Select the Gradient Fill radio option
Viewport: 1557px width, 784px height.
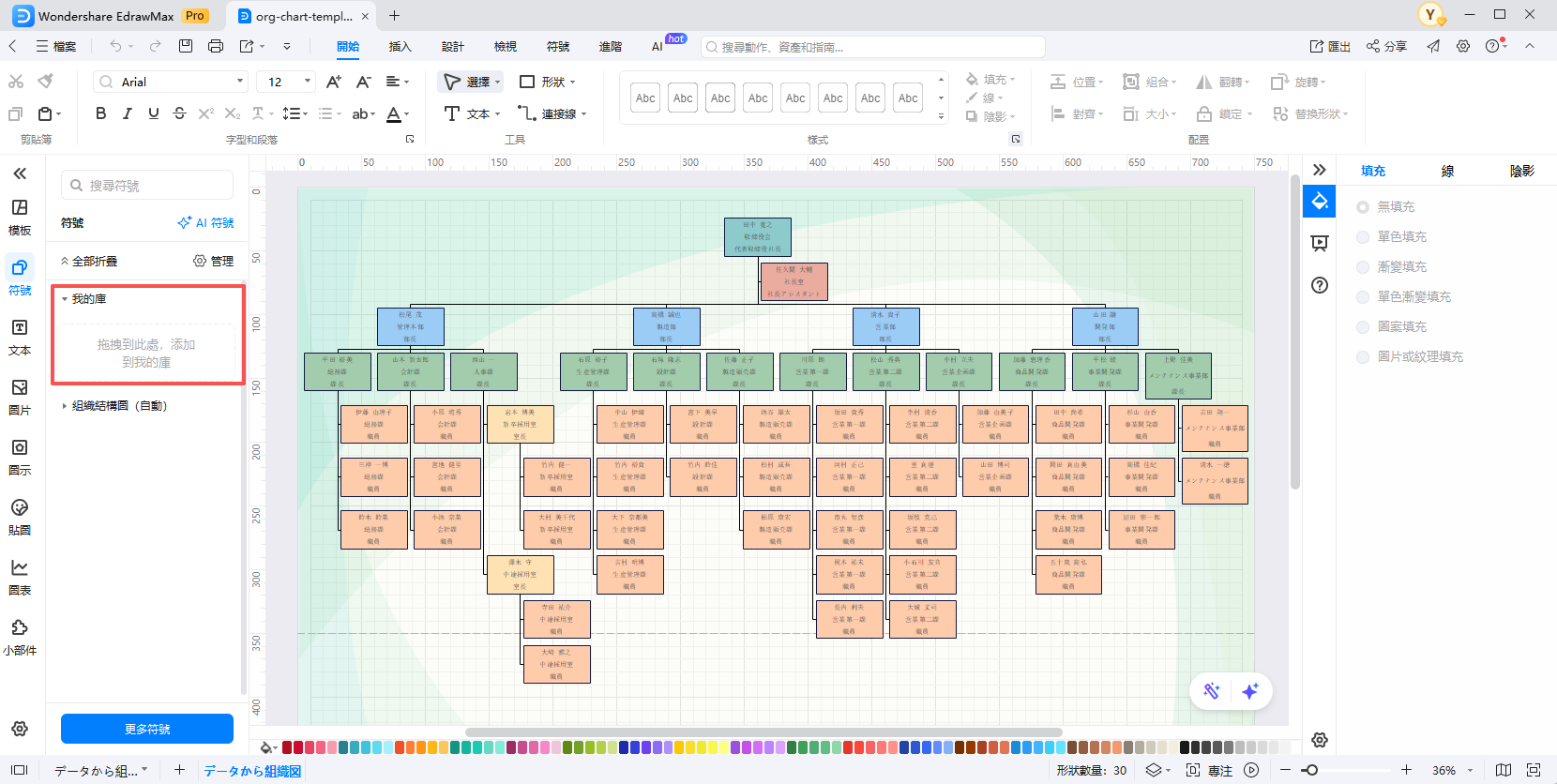tap(1363, 267)
